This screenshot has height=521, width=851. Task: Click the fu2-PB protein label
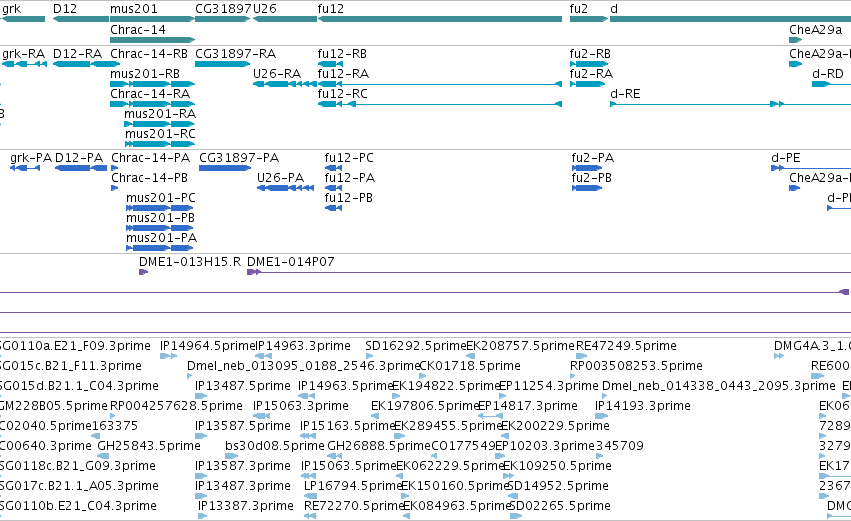[592, 178]
